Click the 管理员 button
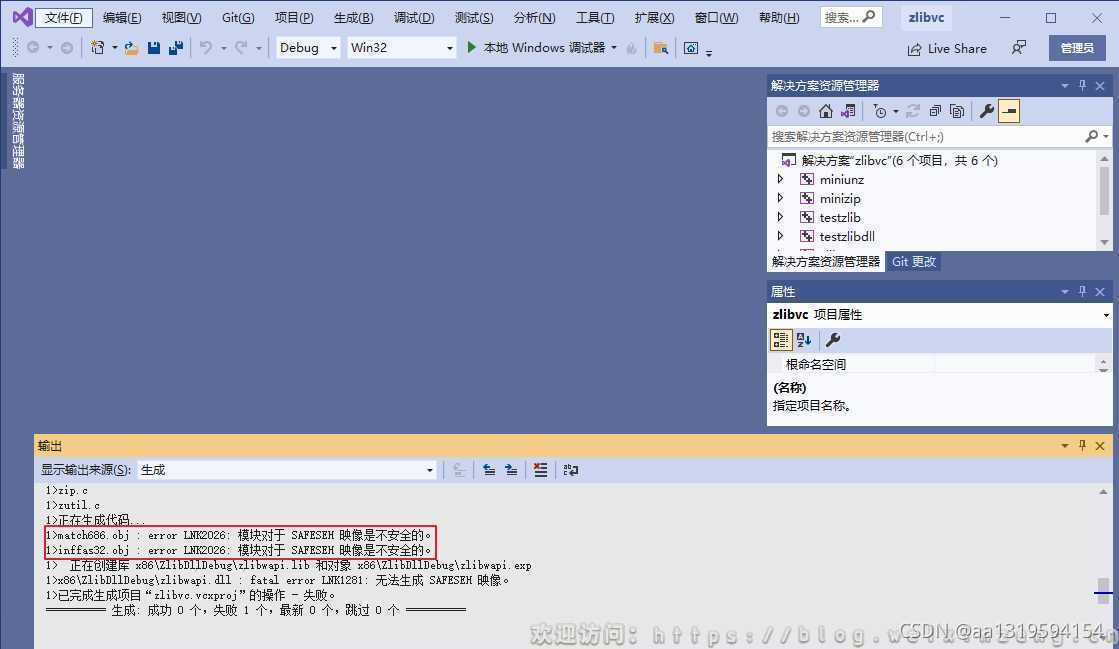Viewport: 1119px width, 649px height. (1077, 48)
